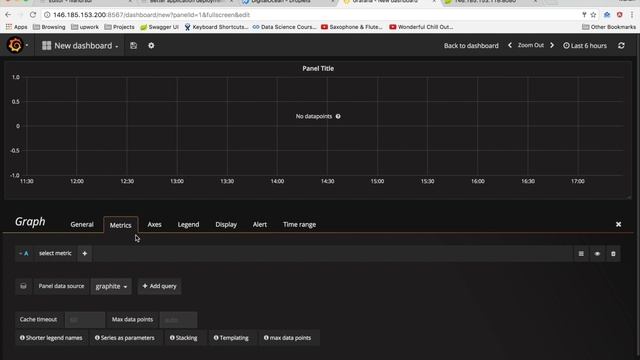Click the save dashboard icon
The width and height of the screenshot is (640, 360).
point(133,46)
